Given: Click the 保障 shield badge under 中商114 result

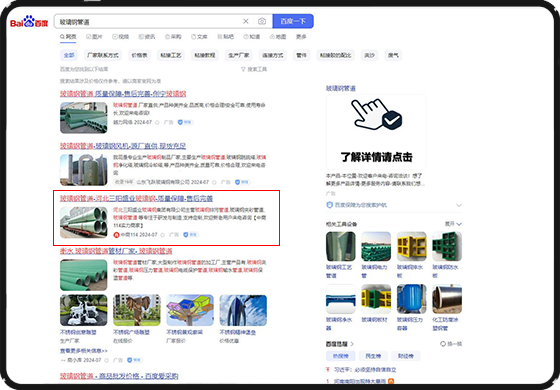Looking at the screenshot, I should [x=191, y=235].
